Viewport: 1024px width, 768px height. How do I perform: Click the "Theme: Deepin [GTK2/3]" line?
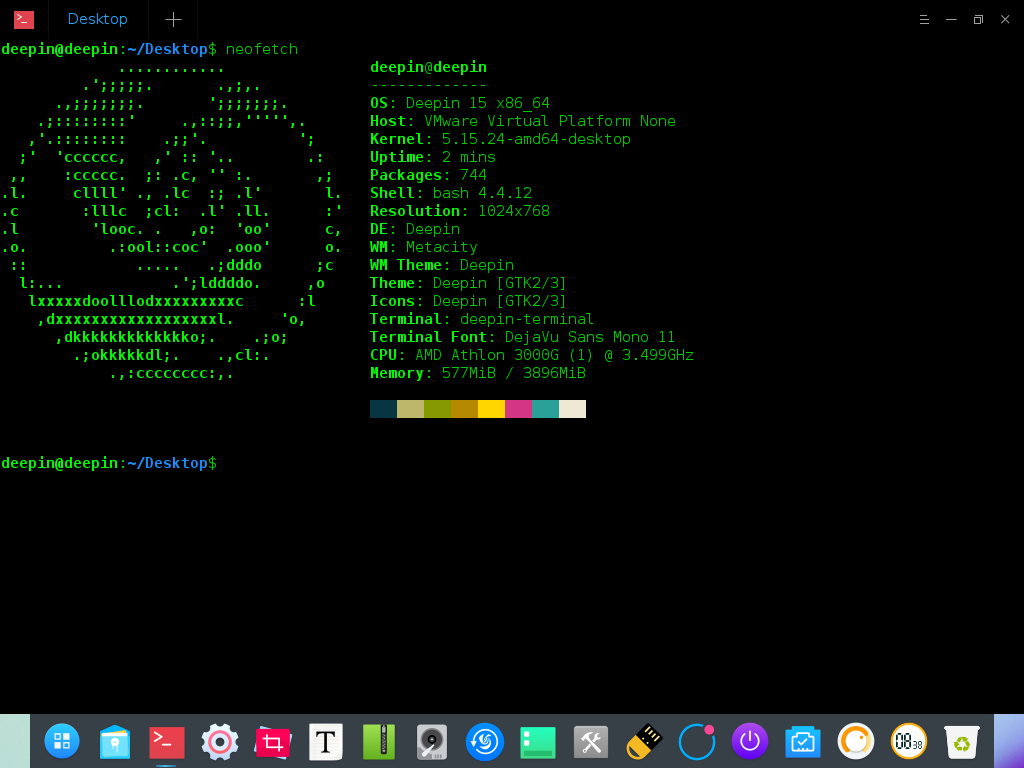click(468, 283)
